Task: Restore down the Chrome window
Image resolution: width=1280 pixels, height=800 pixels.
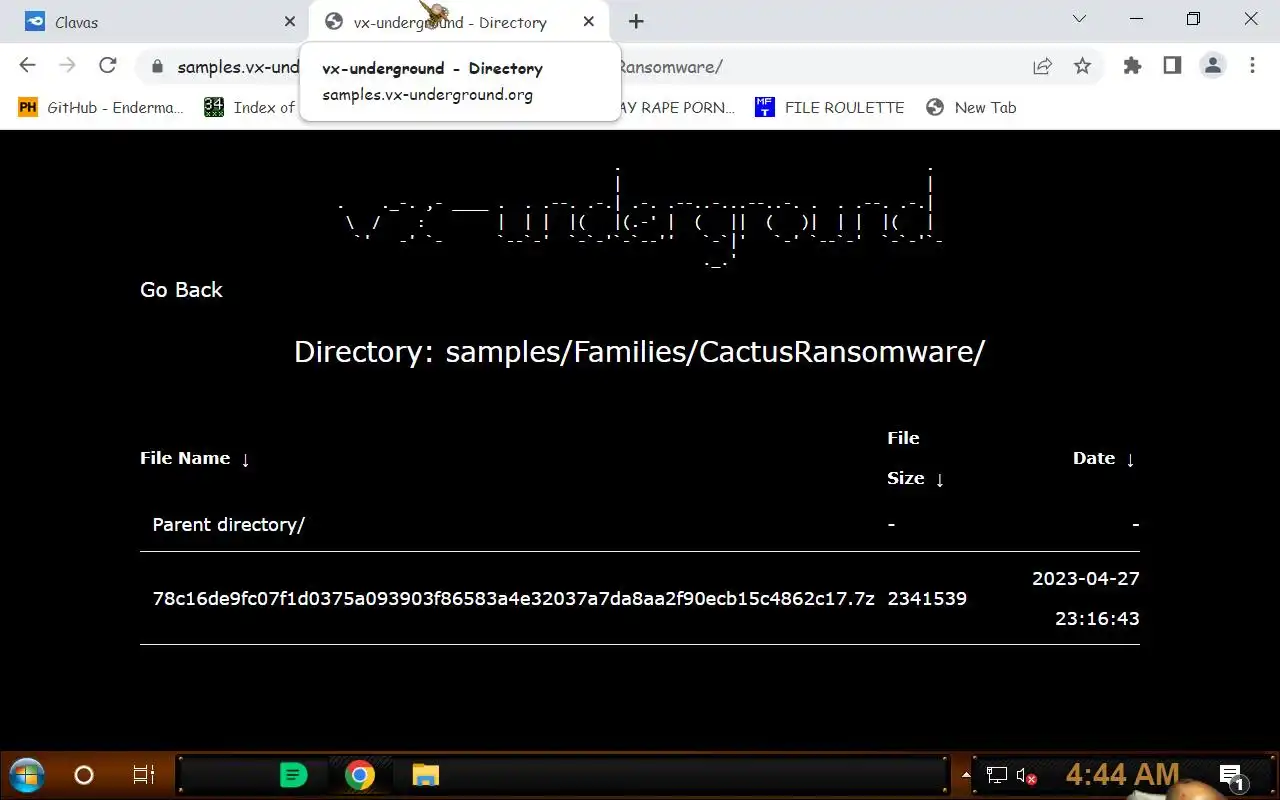Action: click(1193, 19)
